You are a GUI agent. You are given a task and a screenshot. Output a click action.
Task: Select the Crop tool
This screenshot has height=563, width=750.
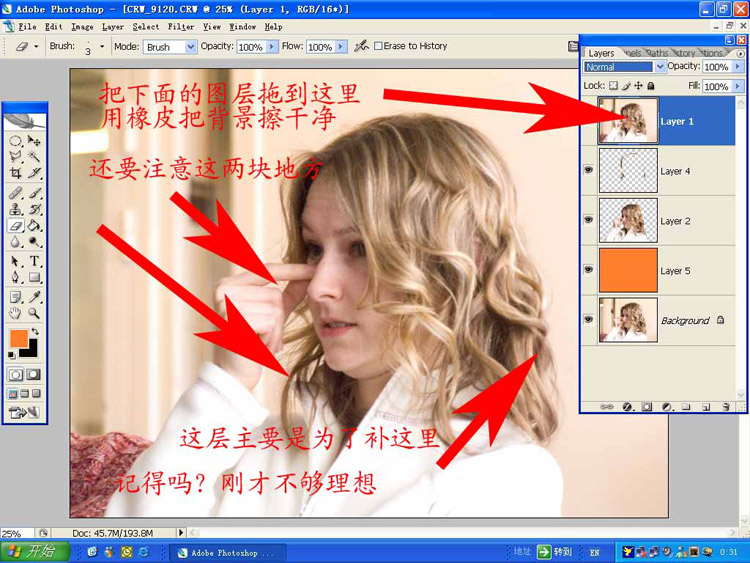[x=15, y=173]
